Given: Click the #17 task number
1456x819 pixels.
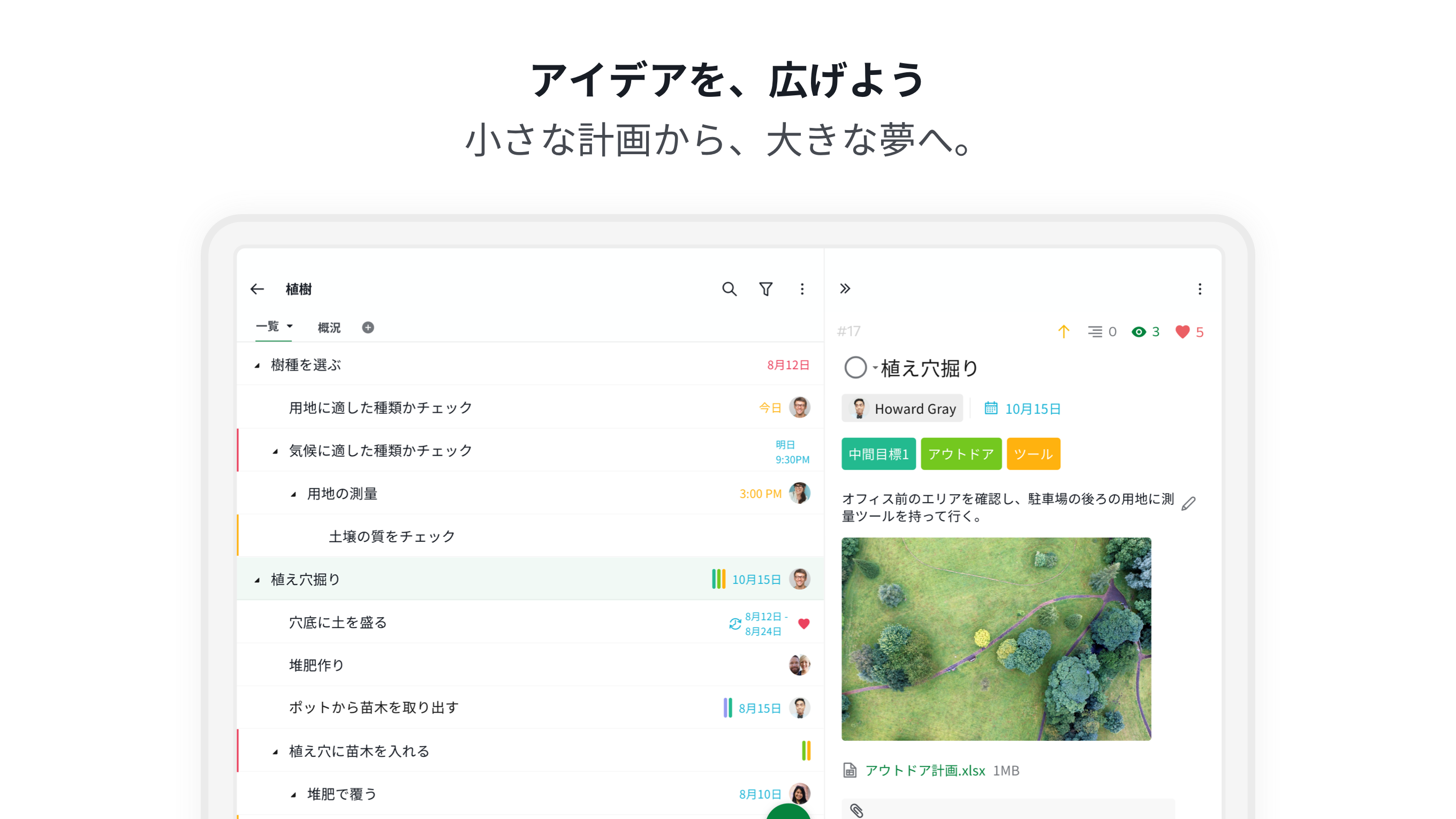Looking at the screenshot, I should (848, 331).
